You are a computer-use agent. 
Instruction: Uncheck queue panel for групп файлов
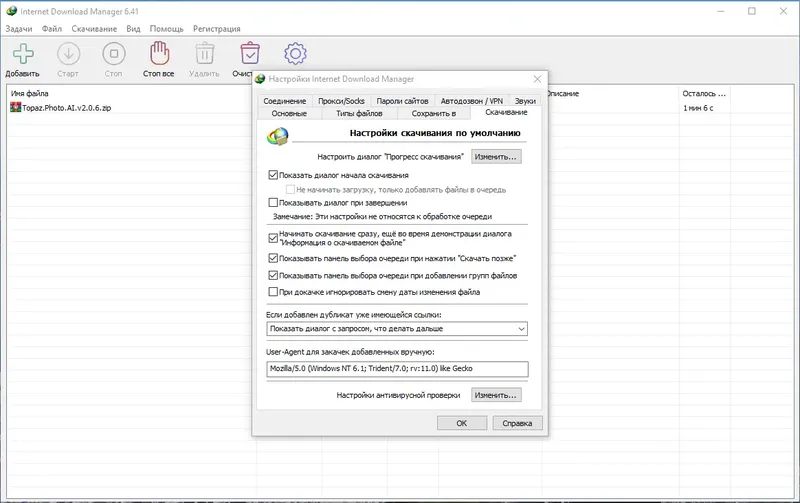pos(273,275)
